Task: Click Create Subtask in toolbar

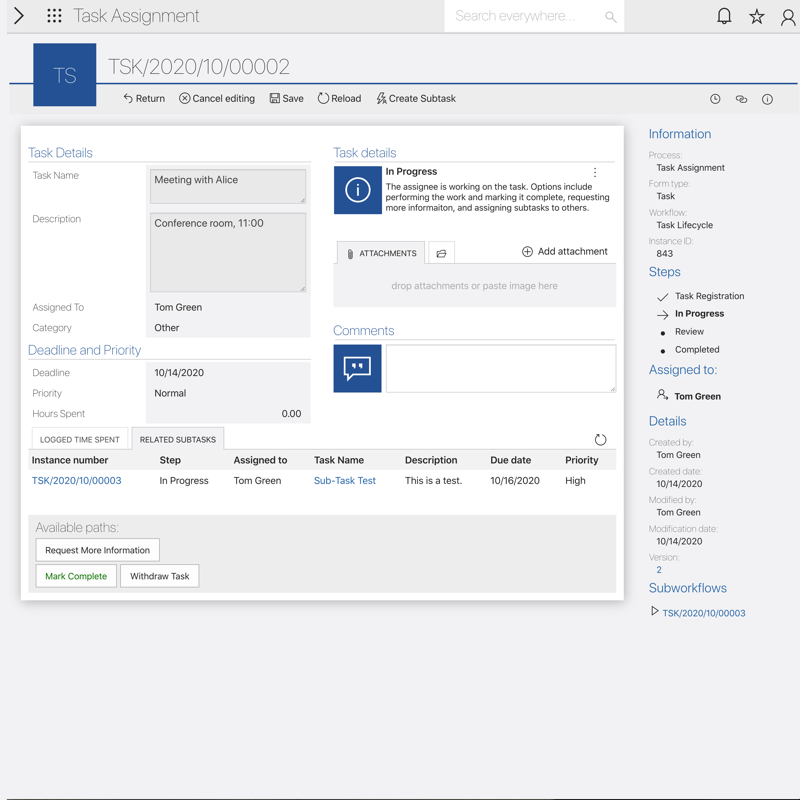Action: coord(416,99)
